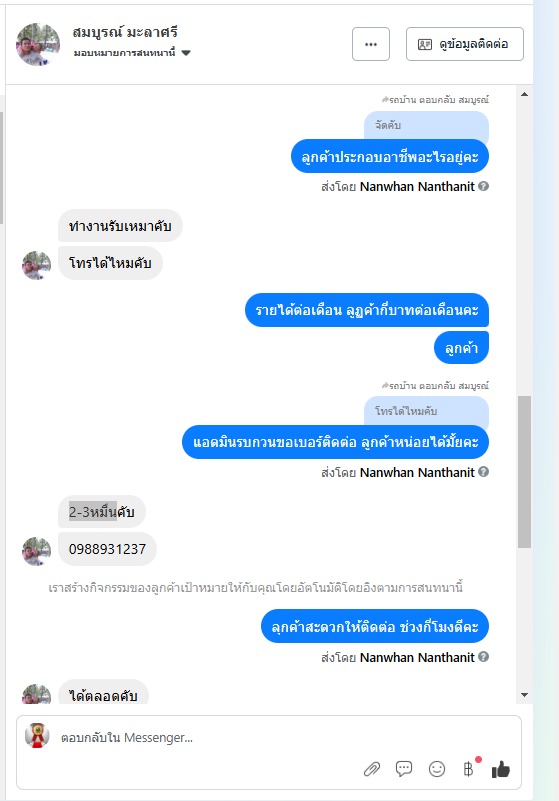Click the scrollbar up arrow
This screenshot has height=801, width=559.
(524, 95)
